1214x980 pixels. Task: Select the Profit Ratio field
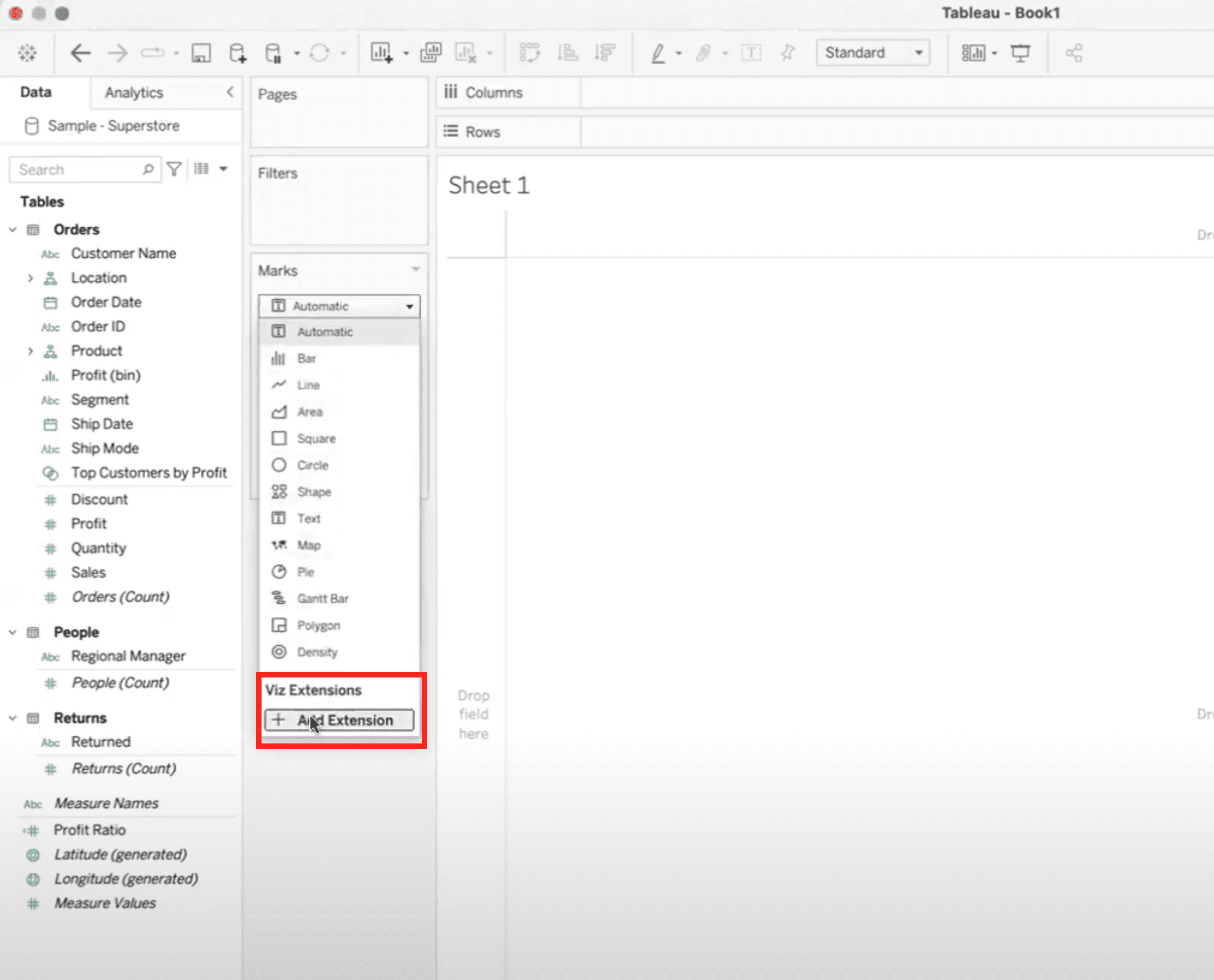coord(90,830)
